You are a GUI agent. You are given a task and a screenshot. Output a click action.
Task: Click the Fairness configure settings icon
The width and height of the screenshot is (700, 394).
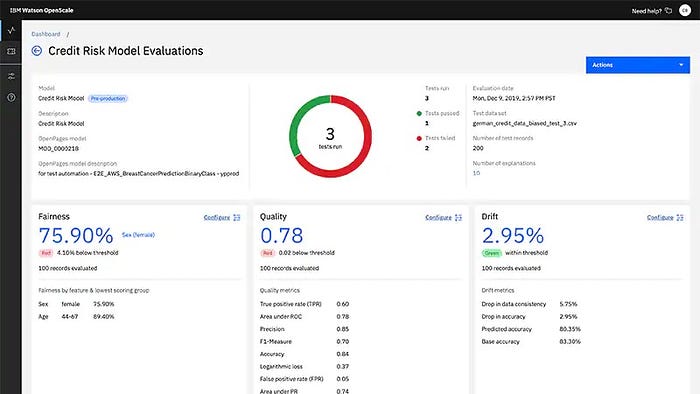click(x=237, y=218)
